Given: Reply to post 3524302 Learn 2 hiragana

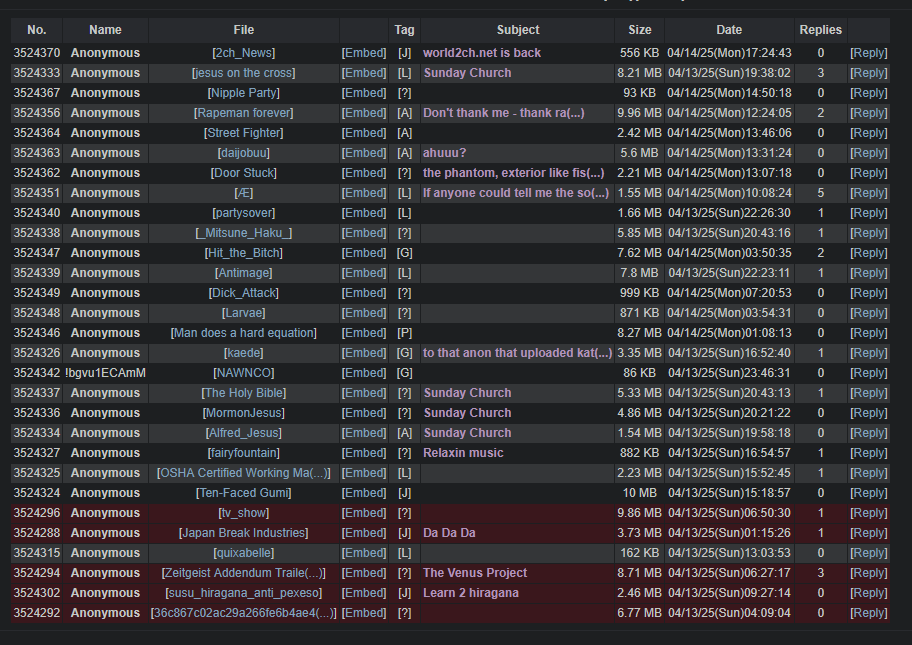Looking at the screenshot, I should 868,593.
